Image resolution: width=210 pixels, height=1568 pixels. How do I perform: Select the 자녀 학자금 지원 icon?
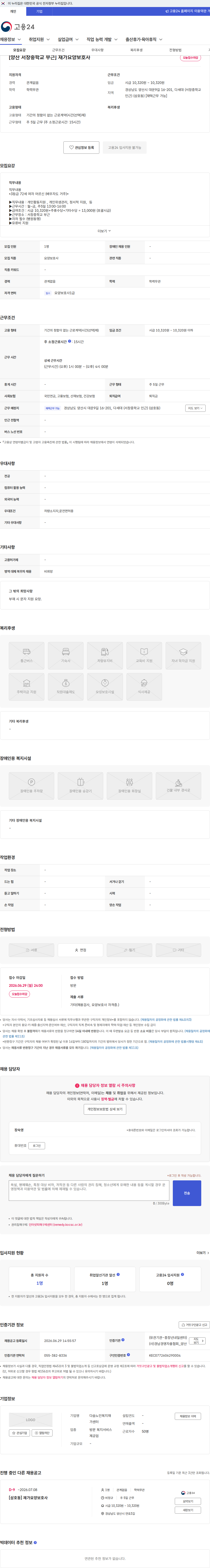183,656
